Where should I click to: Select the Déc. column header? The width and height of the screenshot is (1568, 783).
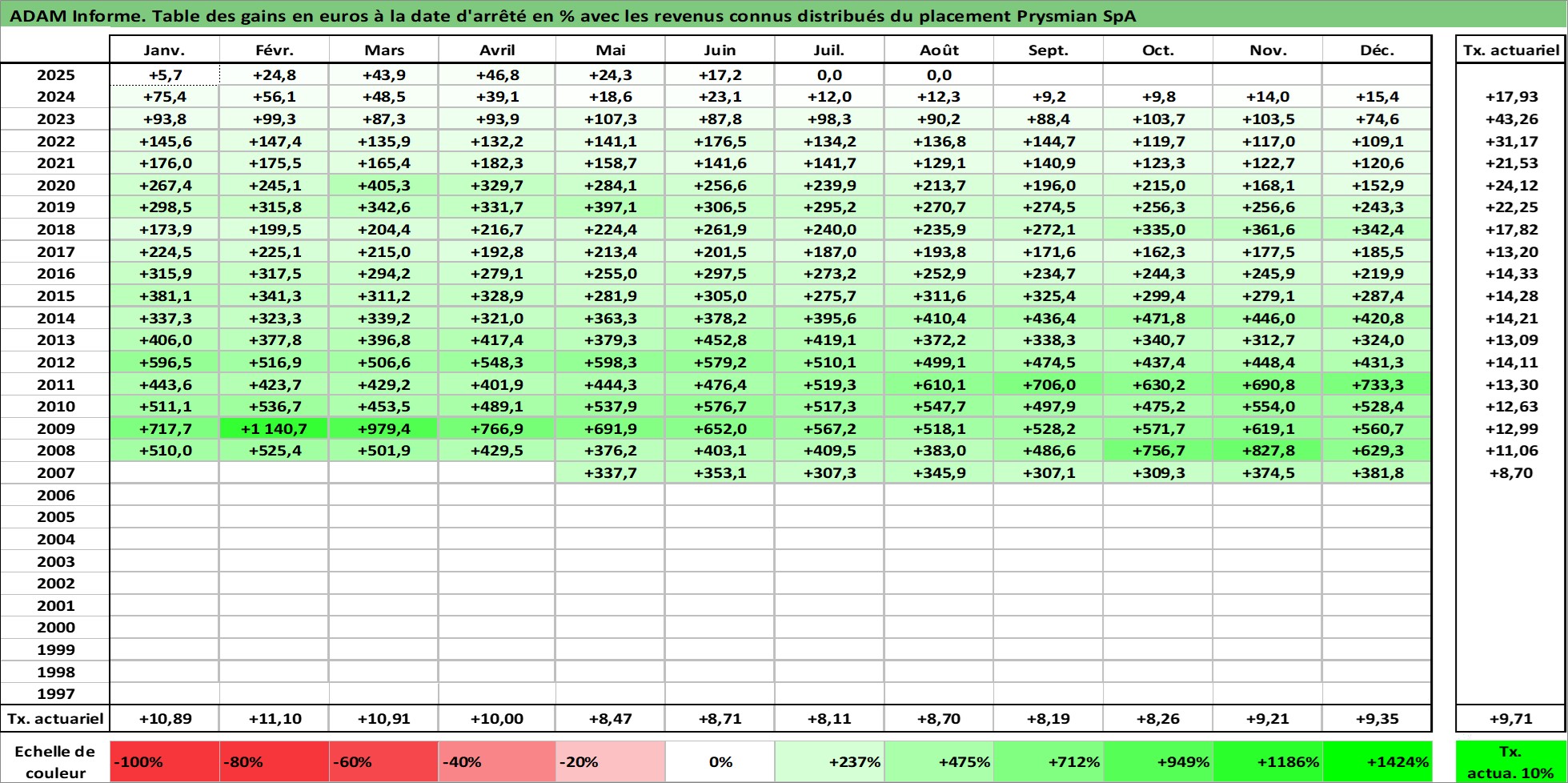click(x=1377, y=50)
